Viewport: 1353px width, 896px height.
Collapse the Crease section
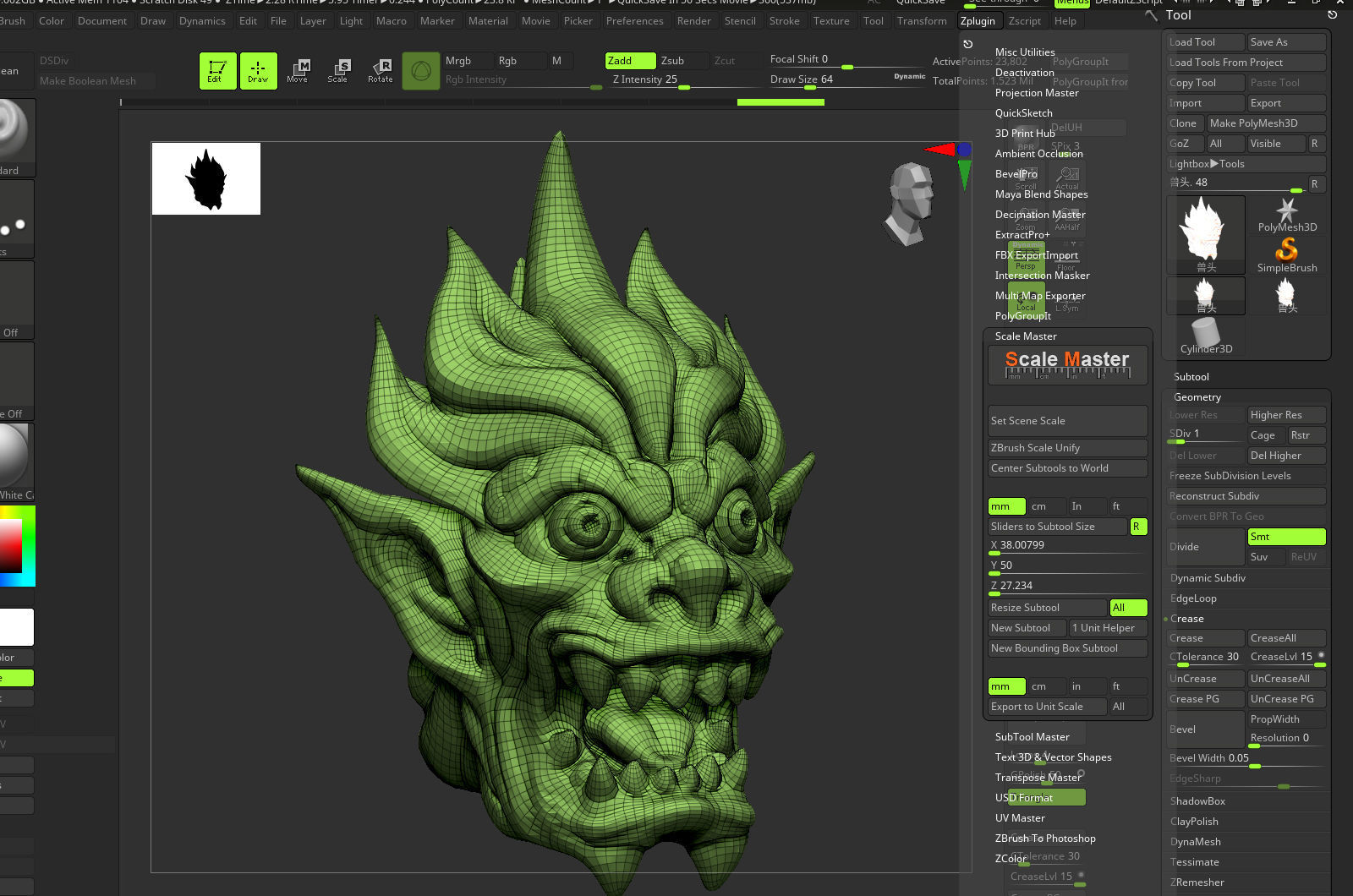[x=1187, y=619]
